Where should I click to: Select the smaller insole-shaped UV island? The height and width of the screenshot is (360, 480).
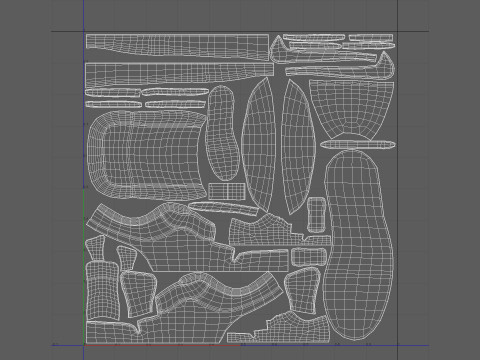click(x=223, y=133)
